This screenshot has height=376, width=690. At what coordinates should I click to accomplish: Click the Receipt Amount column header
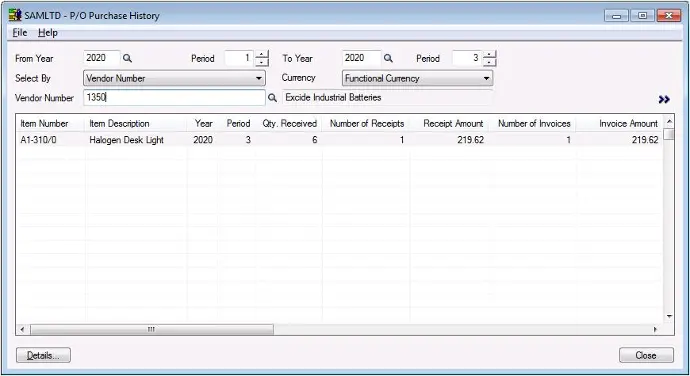[449, 124]
